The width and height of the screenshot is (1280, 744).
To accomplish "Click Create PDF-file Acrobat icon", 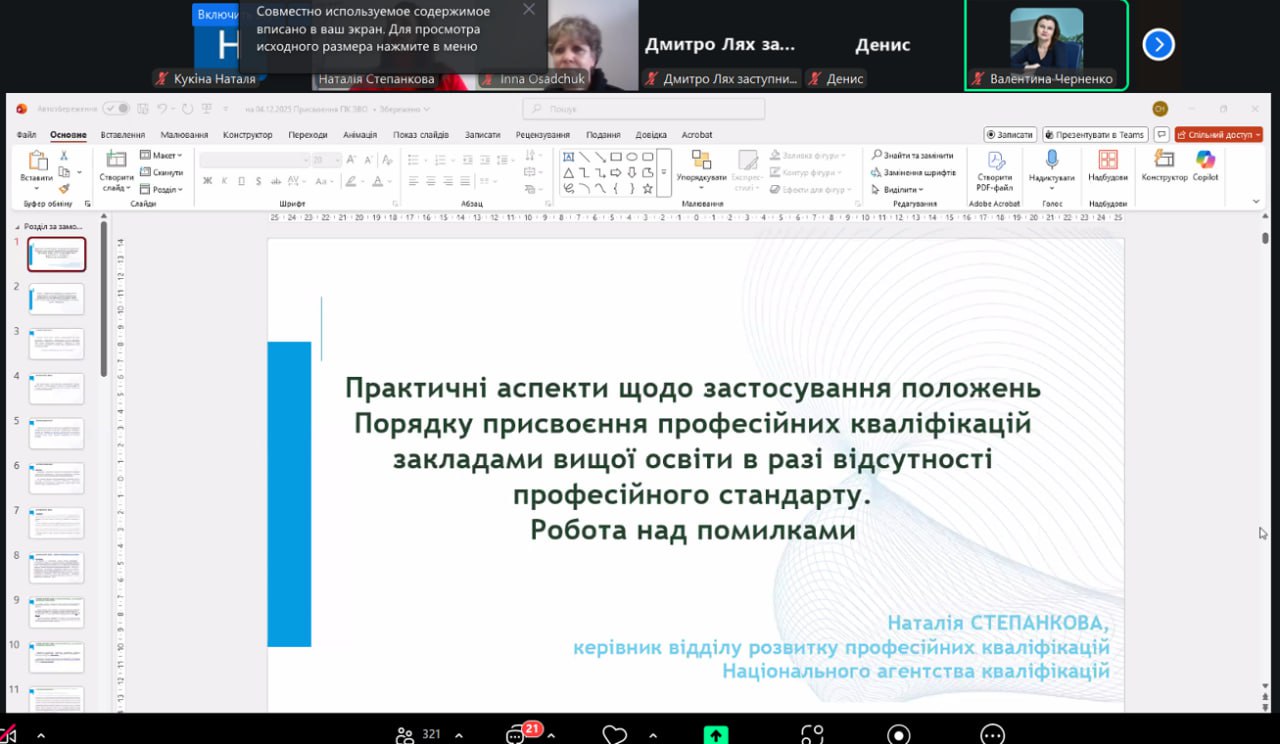I will click(995, 161).
